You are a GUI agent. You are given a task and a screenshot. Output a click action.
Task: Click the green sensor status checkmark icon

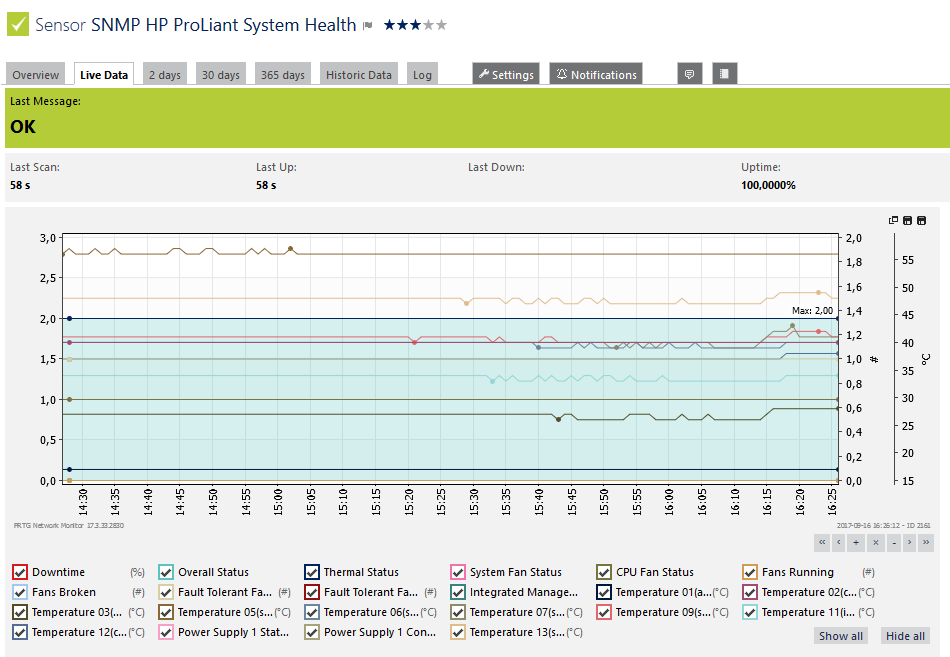point(18,24)
